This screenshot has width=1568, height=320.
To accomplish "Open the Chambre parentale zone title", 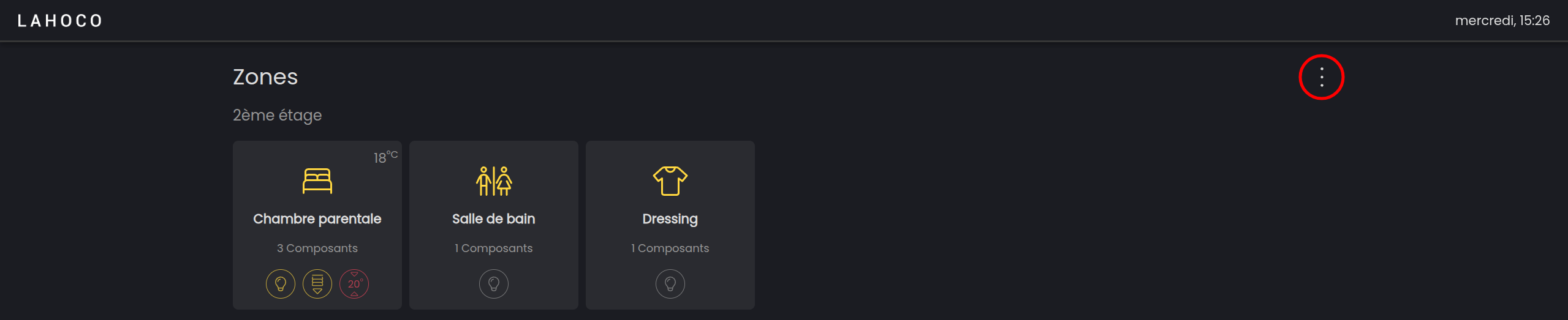I will (317, 219).
